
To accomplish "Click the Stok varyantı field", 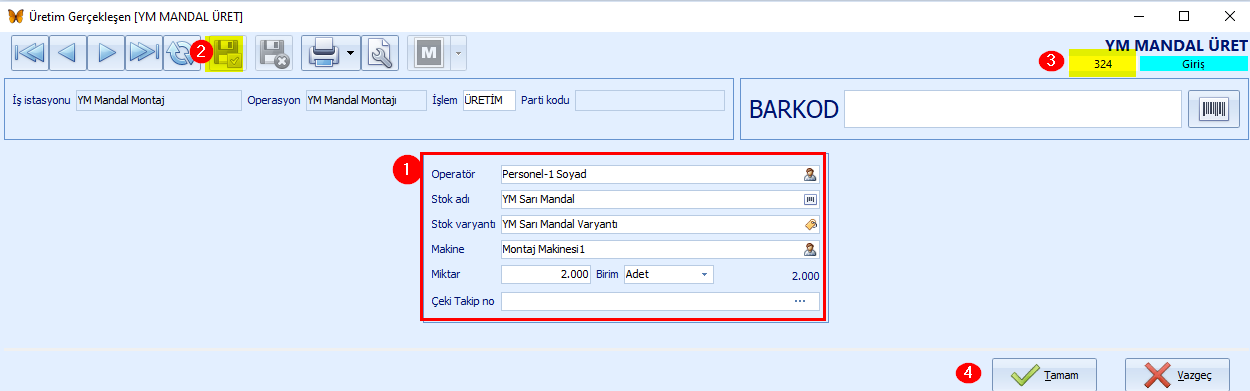I will click(660, 224).
